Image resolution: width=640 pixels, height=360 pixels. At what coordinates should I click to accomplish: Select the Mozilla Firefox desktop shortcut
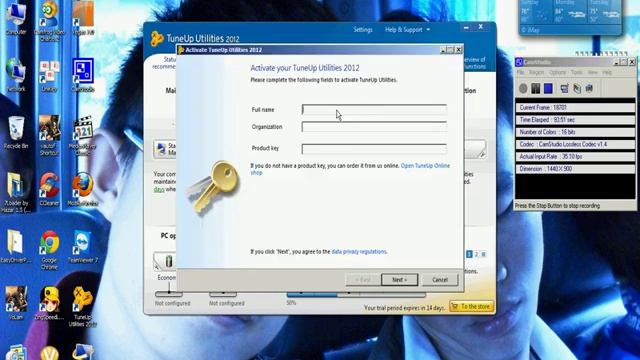click(x=83, y=189)
